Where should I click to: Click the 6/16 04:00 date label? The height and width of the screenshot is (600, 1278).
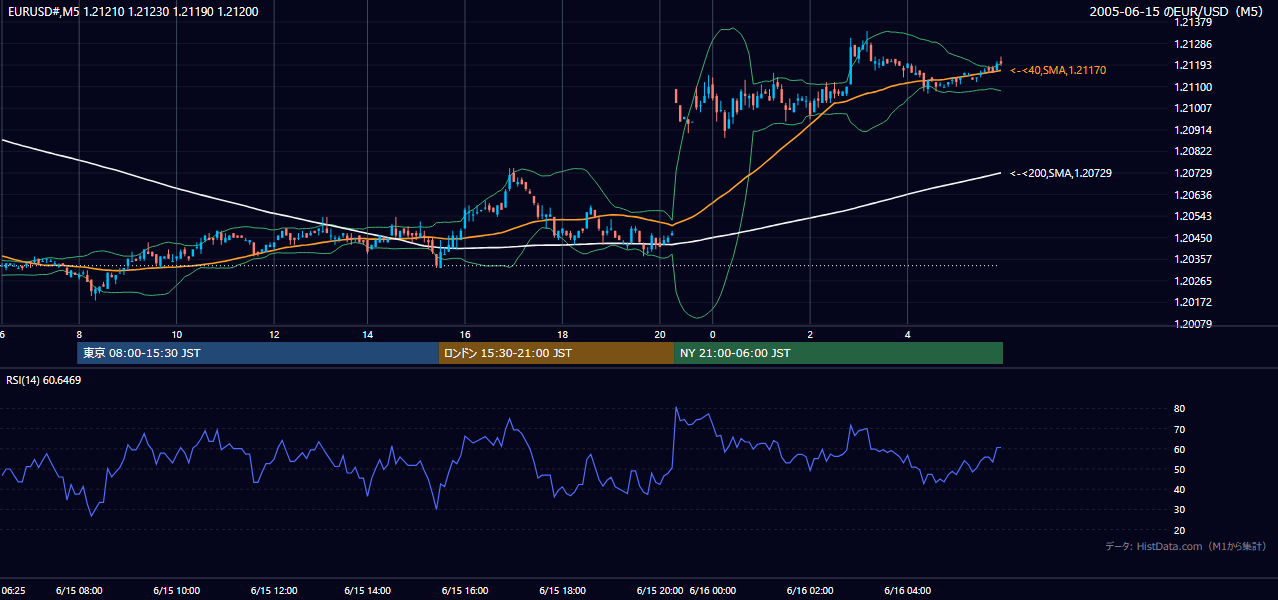click(908, 591)
